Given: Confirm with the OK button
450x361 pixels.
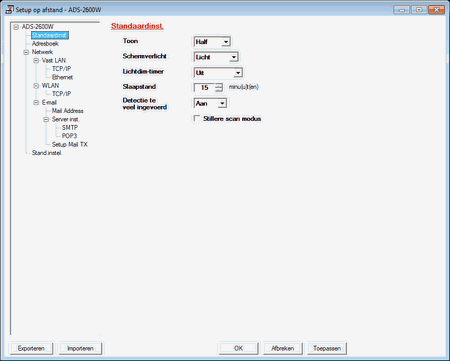Looking at the screenshot, I should pos(238,348).
